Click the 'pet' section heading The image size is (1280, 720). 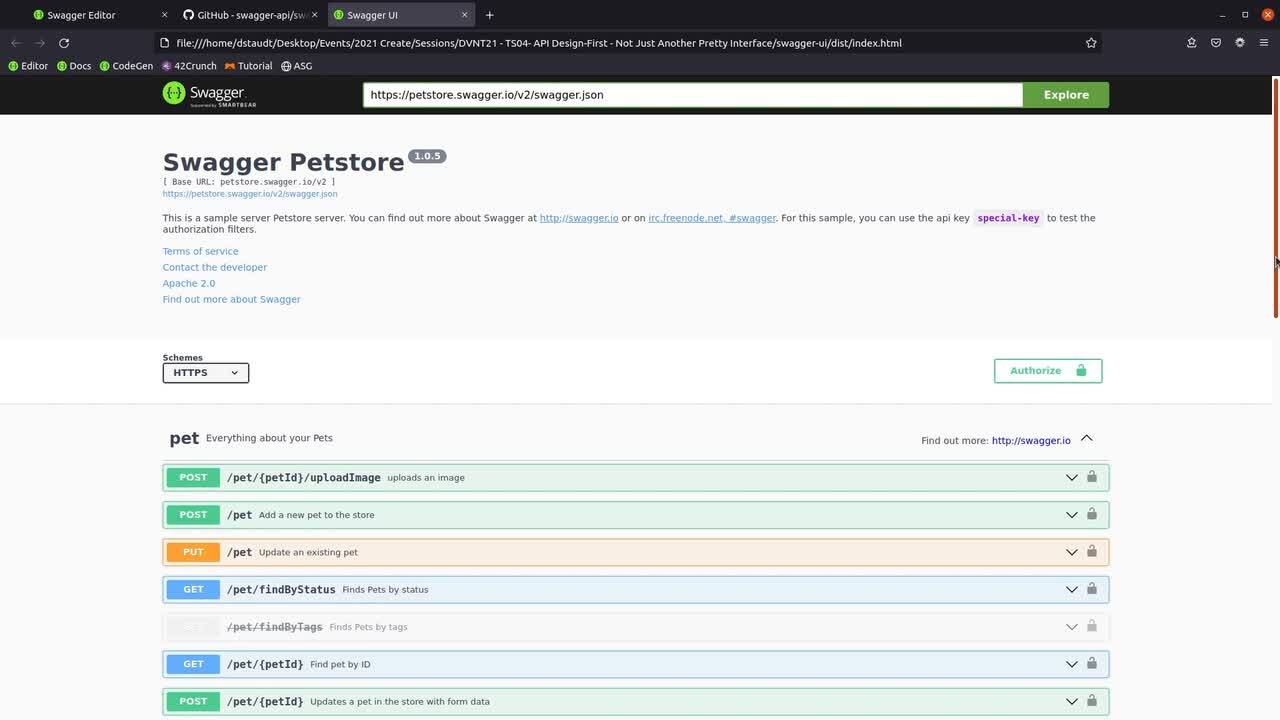(184, 438)
